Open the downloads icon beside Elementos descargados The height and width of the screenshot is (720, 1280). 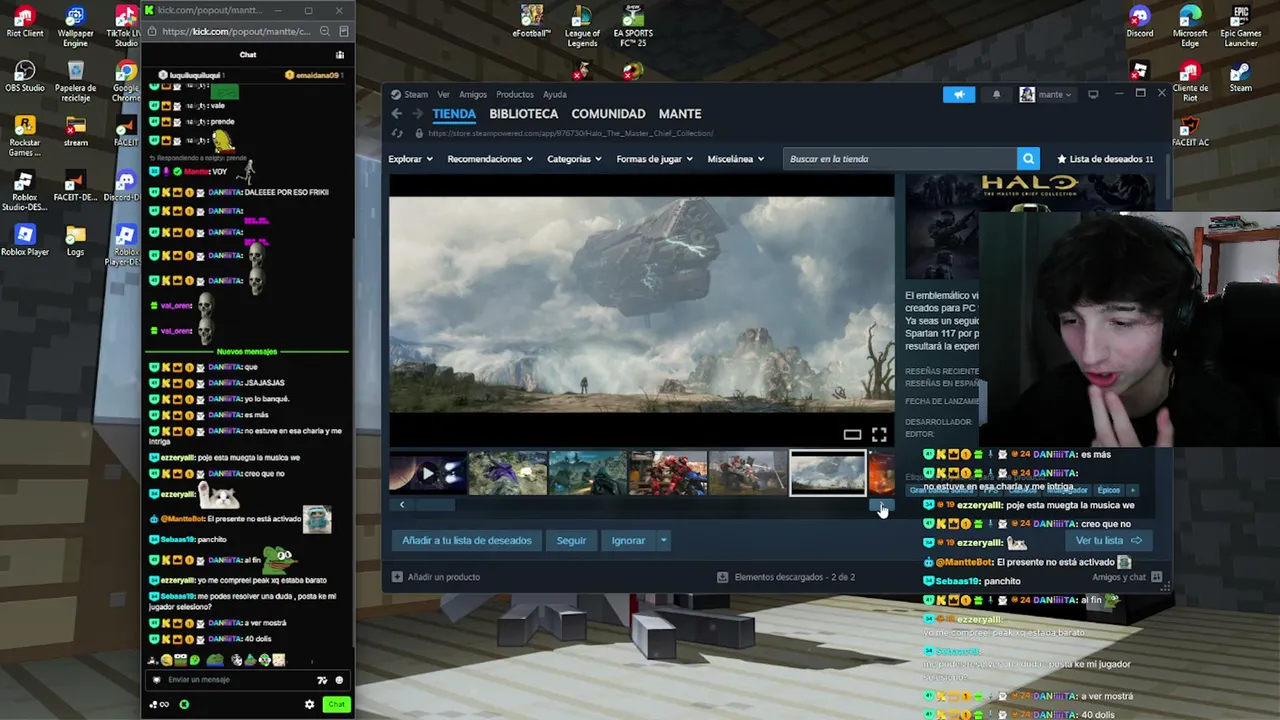coord(723,577)
